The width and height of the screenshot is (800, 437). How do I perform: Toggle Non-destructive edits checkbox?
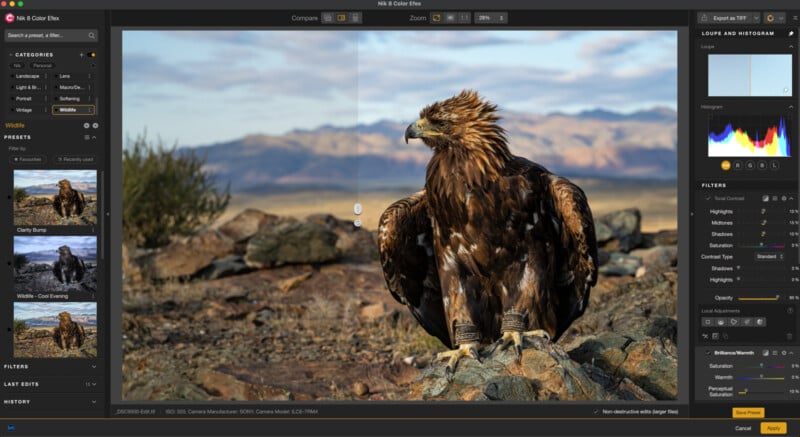(596, 411)
